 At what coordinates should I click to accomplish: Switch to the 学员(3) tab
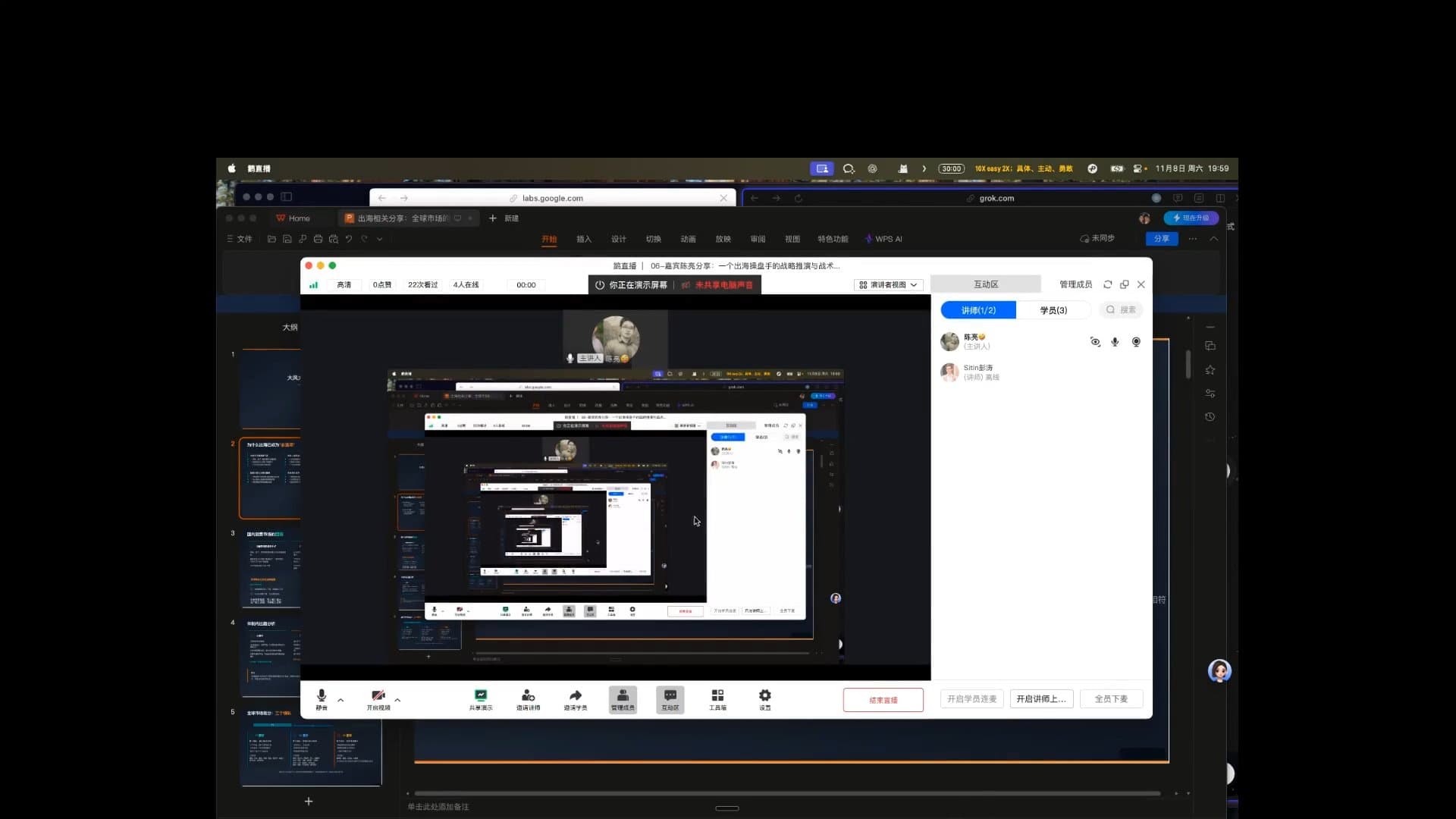(1053, 310)
